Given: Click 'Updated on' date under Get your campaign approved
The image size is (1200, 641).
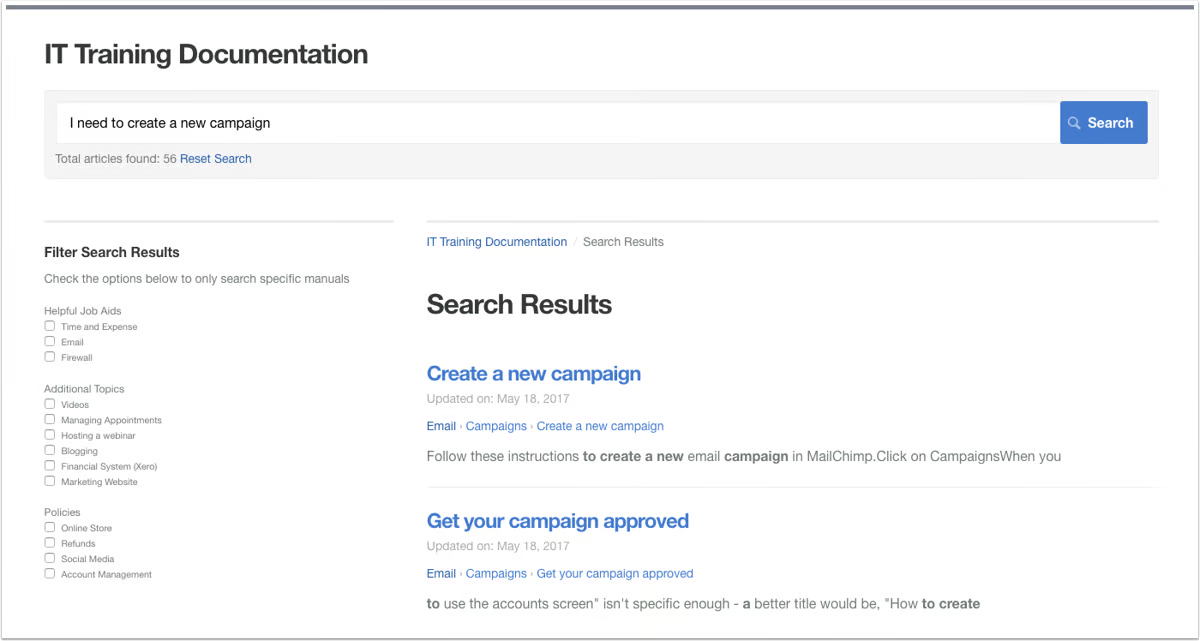Looking at the screenshot, I should pos(498,546).
